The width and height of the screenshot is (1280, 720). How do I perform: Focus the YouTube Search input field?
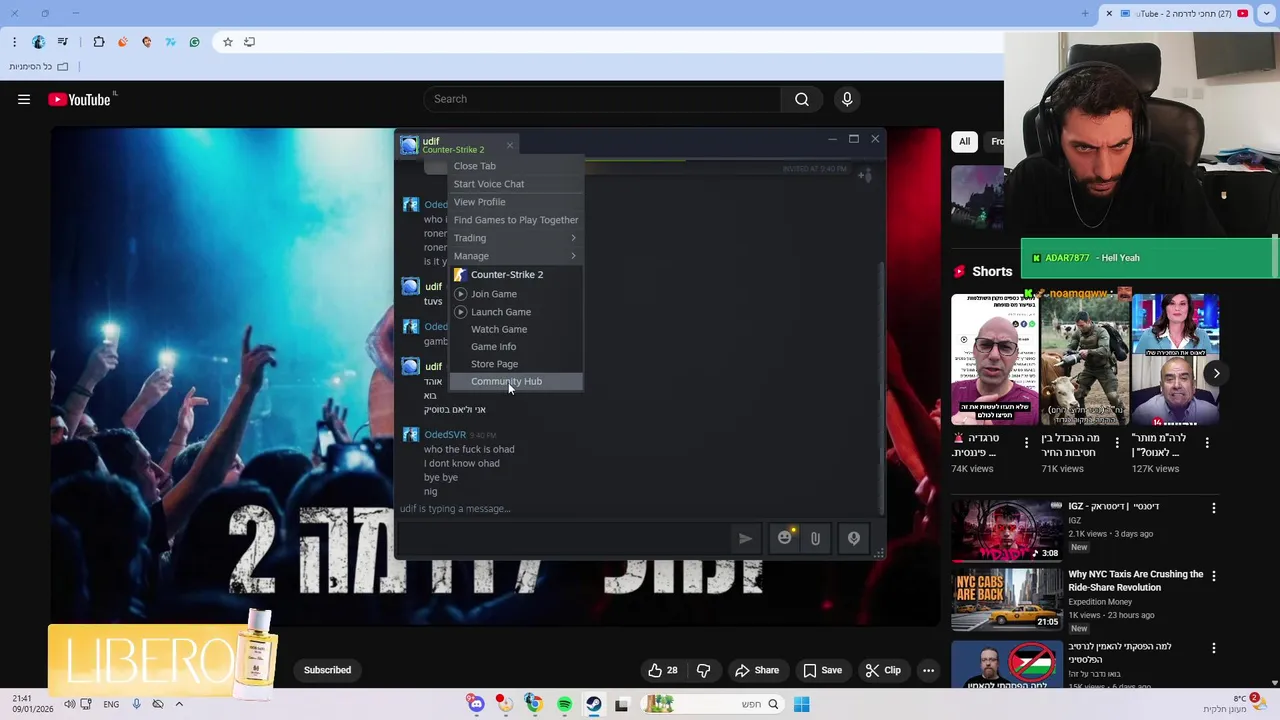[x=603, y=99]
